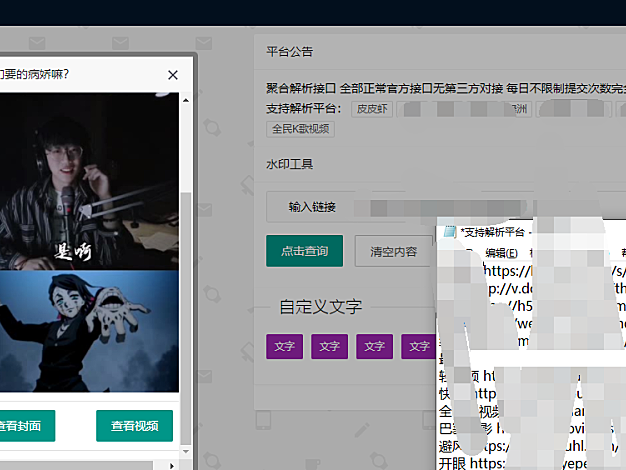Click the dialog vertical scrollbar thumb
The width and height of the screenshot is (626, 470).
[x=186, y=318]
